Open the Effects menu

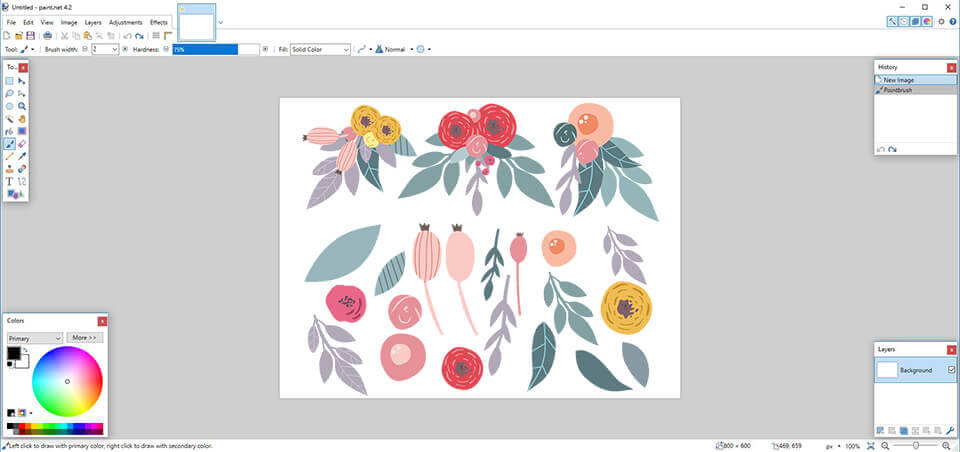(x=159, y=22)
